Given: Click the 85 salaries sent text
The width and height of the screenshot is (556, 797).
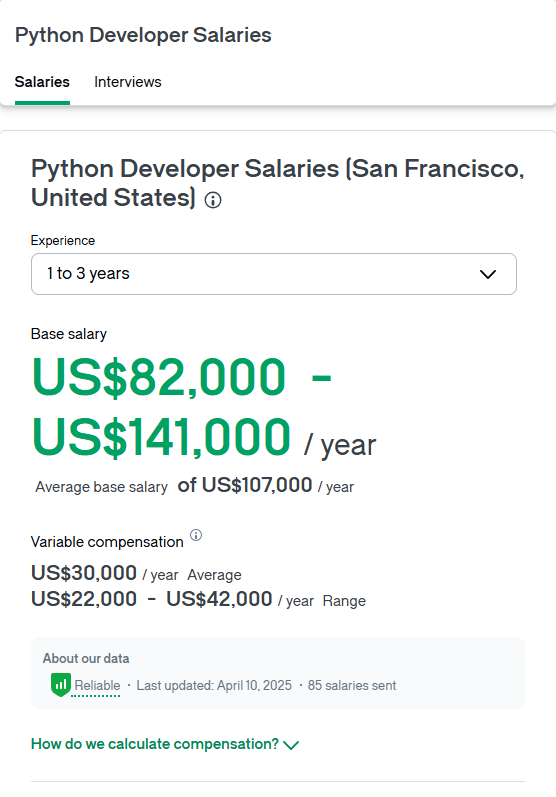Looking at the screenshot, I should tap(352, 686).
